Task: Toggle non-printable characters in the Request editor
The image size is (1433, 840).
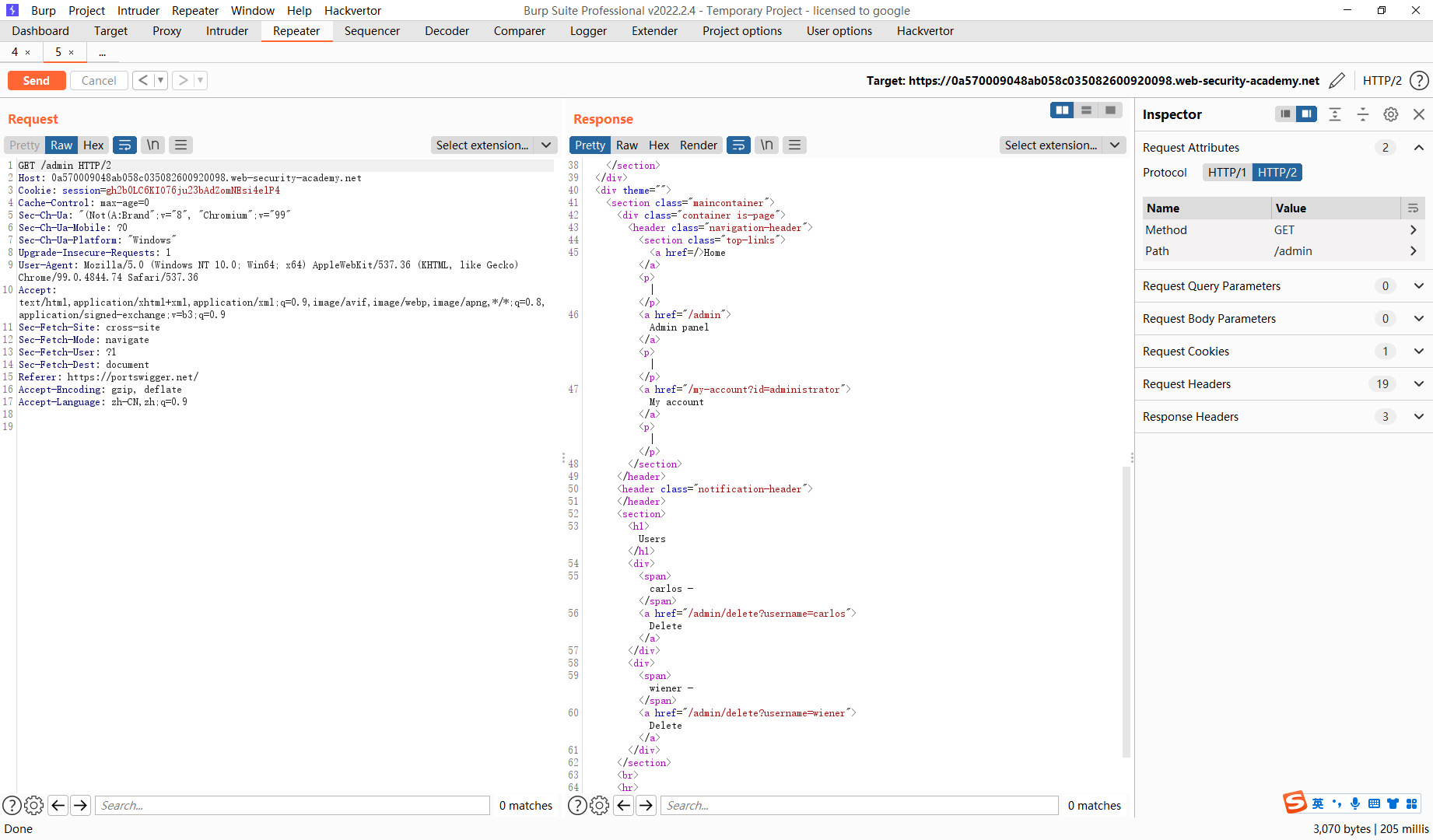Action: point(152,145)
